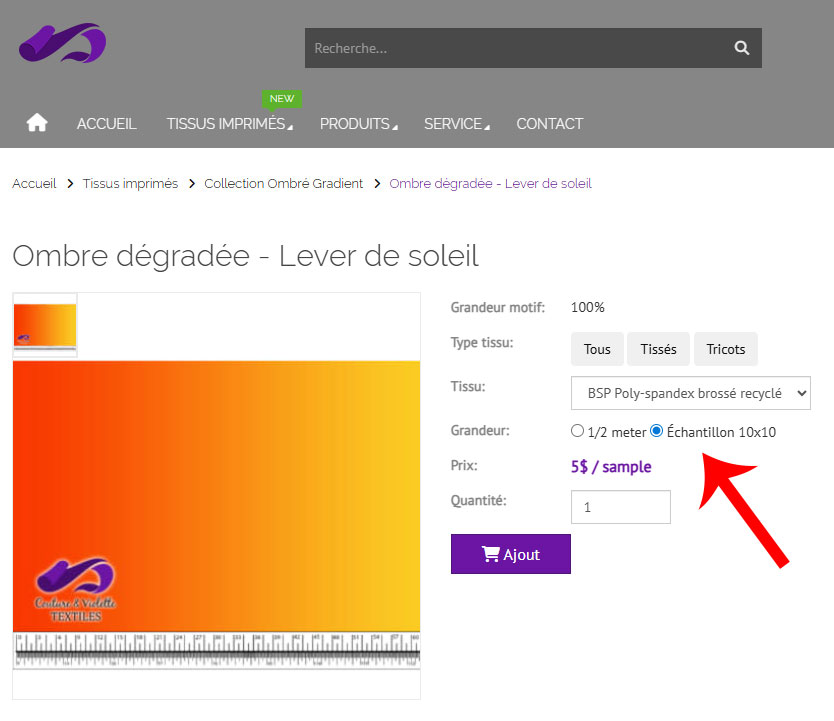Go to the Contact page

click(549, 124)
